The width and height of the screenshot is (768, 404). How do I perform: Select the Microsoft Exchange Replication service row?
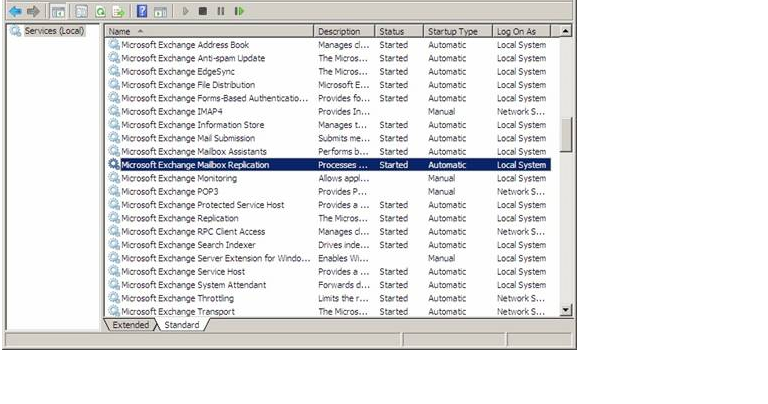(328, 218)
